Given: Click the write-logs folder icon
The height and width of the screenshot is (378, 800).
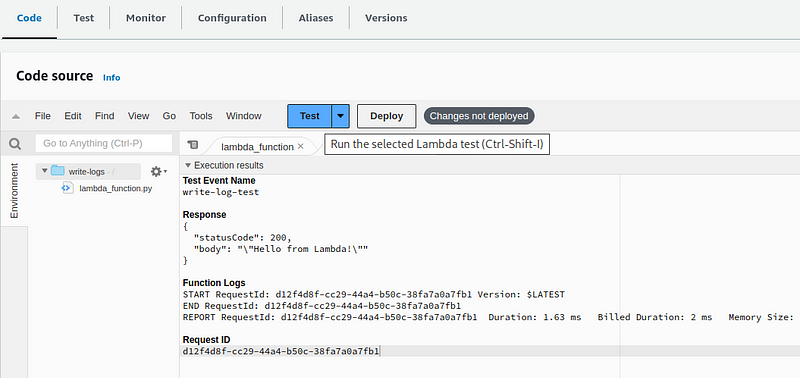Looking at the screenshot, I should (x=58, y=171).
